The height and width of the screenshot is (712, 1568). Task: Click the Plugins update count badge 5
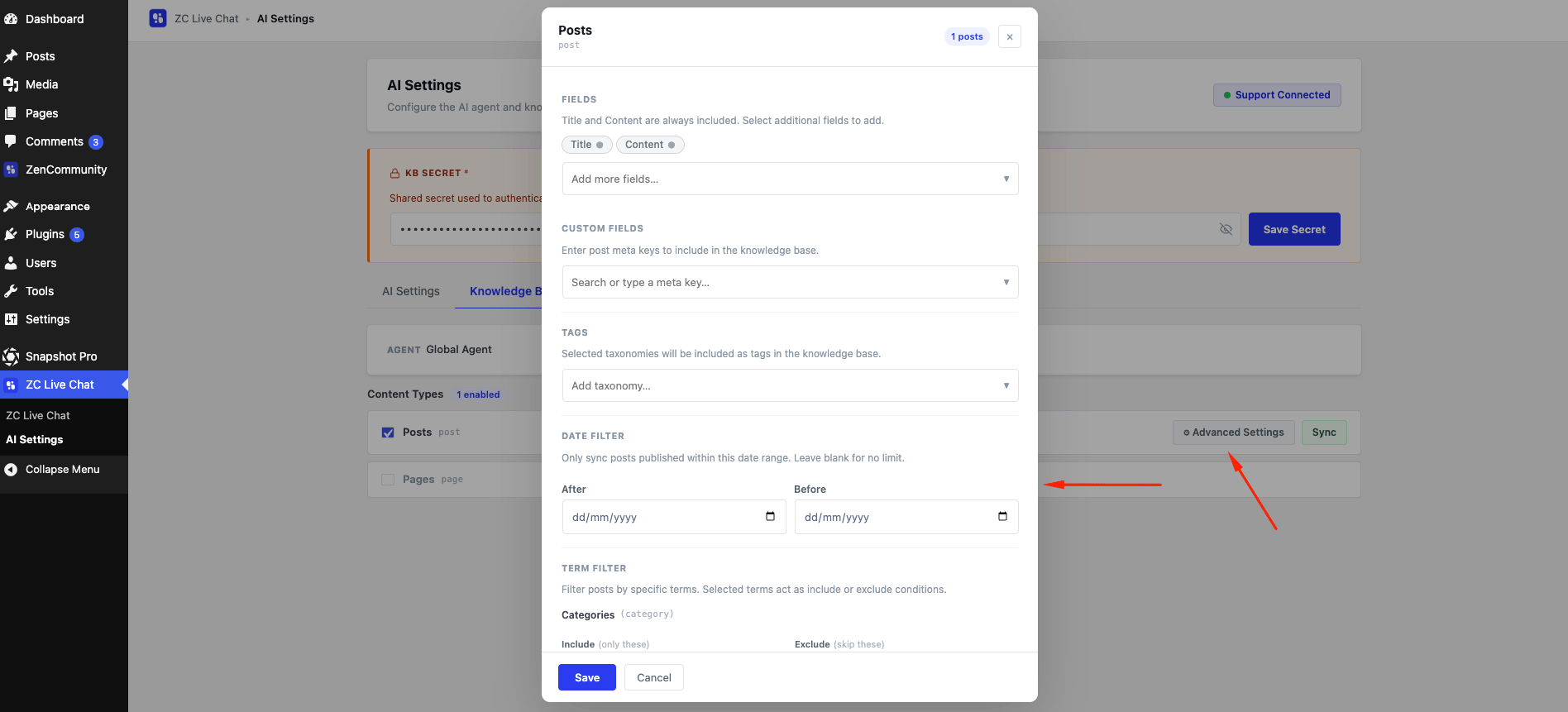coord(77,235)
